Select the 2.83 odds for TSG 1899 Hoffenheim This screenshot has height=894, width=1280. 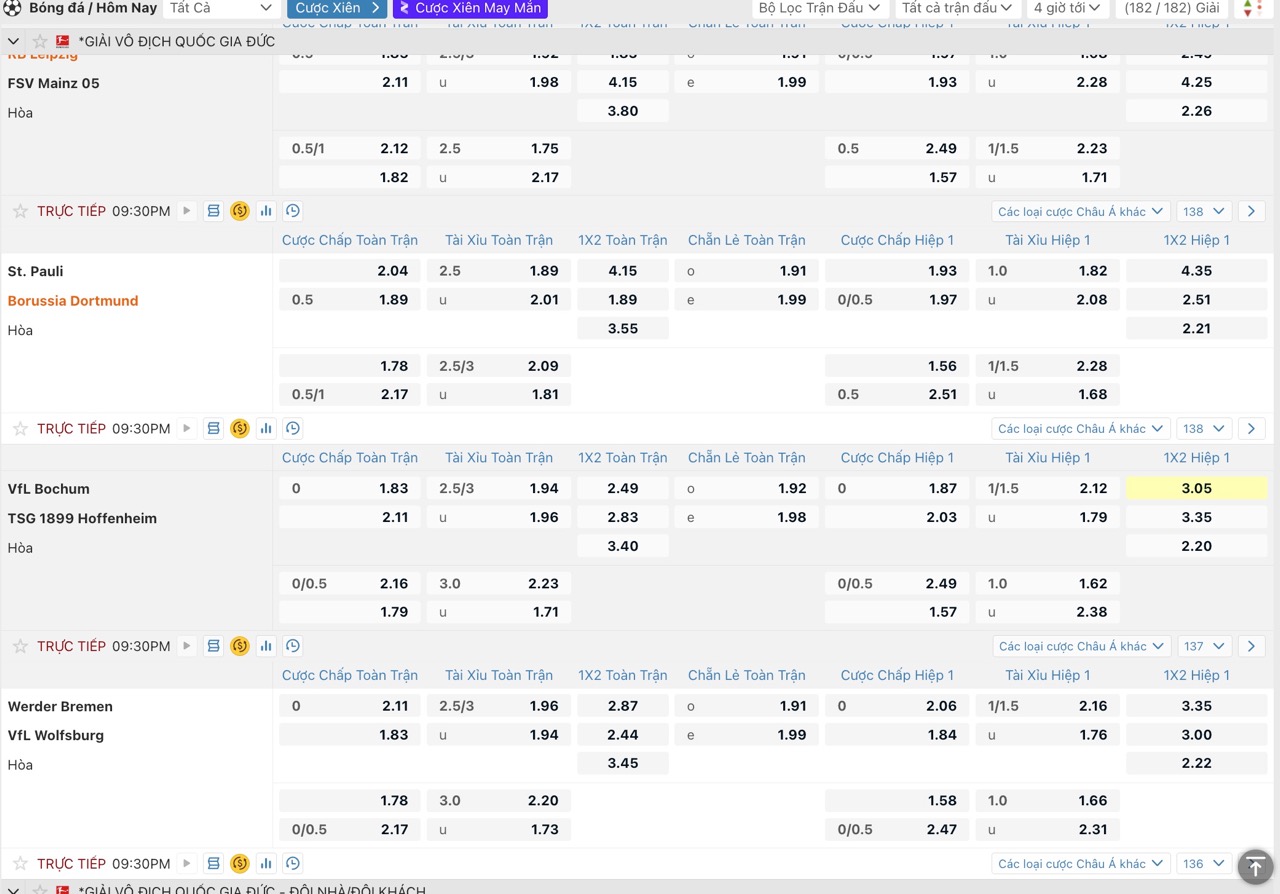tap(622, 517)
